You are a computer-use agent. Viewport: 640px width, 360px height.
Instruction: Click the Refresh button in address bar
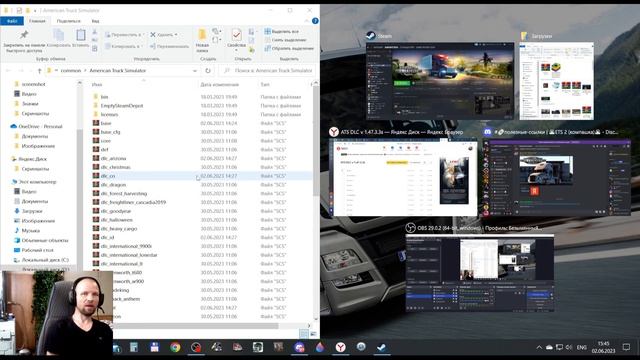pos(208,71)
